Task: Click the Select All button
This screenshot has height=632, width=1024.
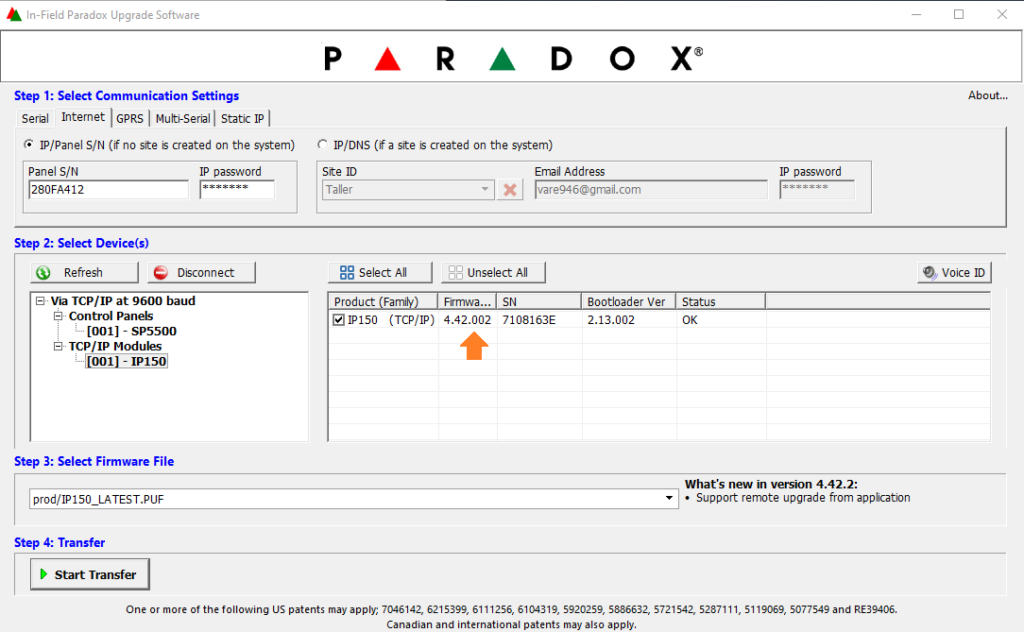Action: (380, 272)
